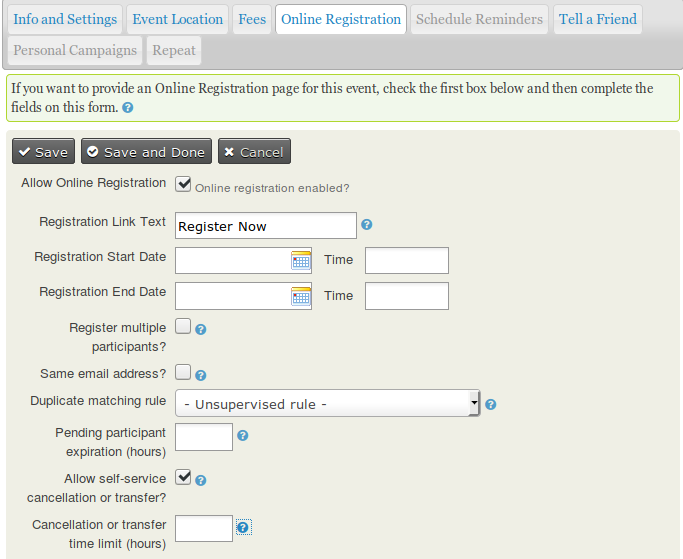This screenshot has height=559, width=683.
Task: Focus the Registration Start Date Time field
Action: (x=406, y=261)
